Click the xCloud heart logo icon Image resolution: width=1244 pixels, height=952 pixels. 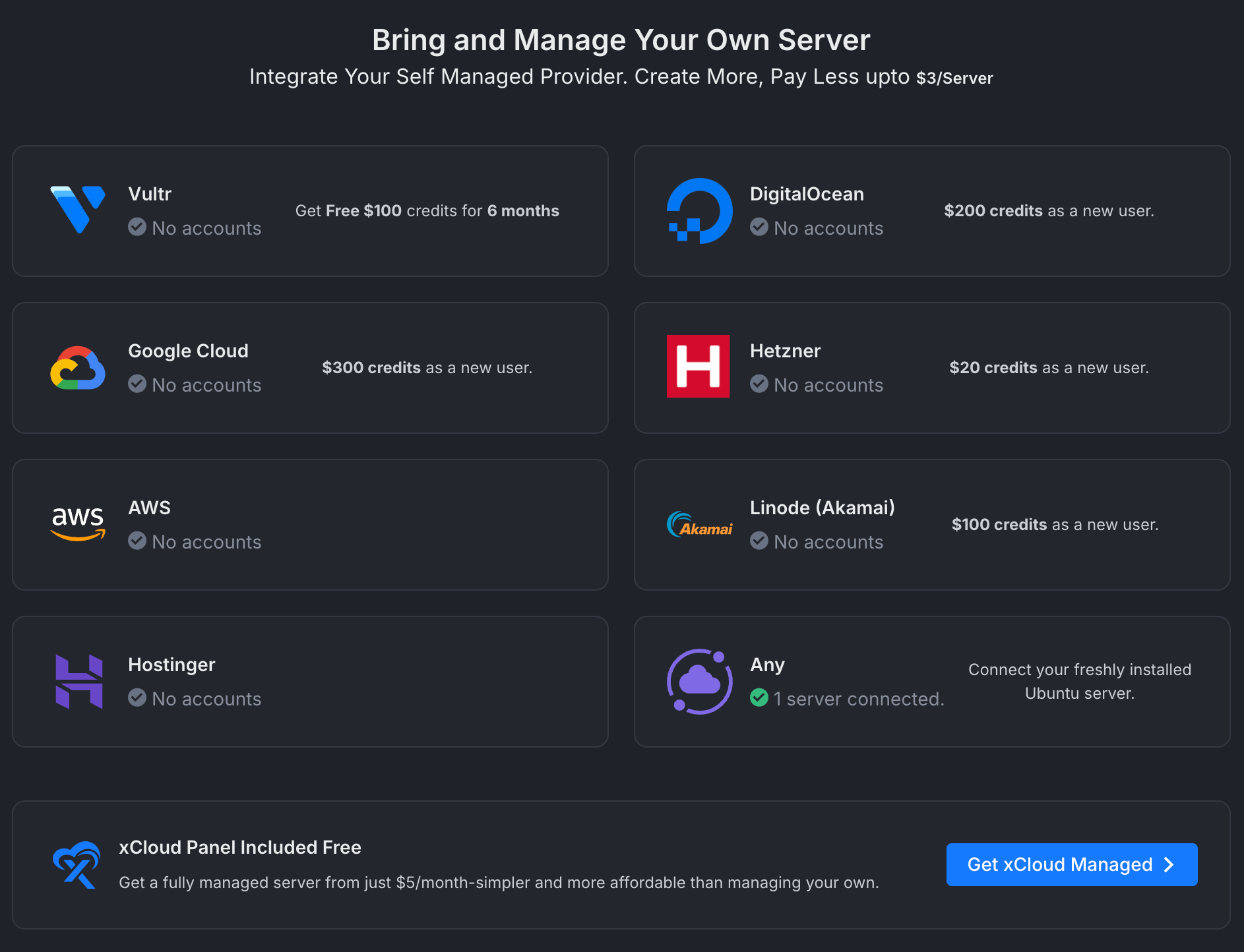(77, 865)
